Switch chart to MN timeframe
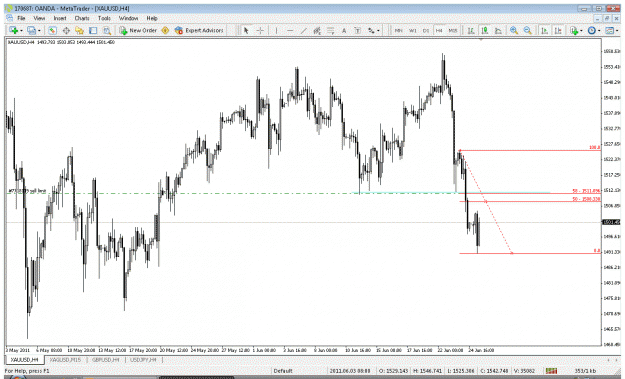The height and width of the screenshot is (379, 625). coord(398,30)
